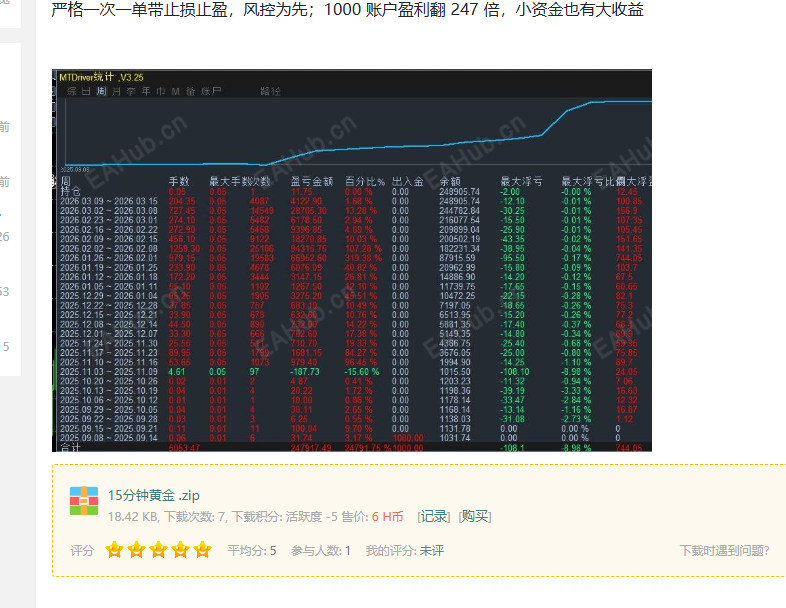Rate with the fifth gold star

click(x=203, y=550)
